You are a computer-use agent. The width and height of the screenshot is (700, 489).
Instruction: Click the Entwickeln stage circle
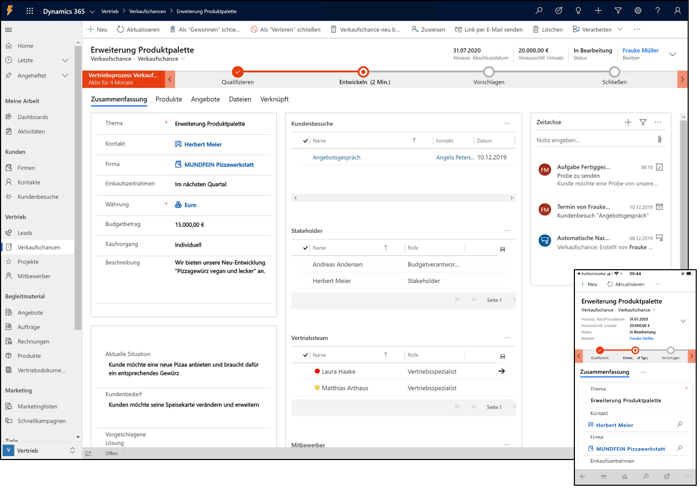[363, 71]
